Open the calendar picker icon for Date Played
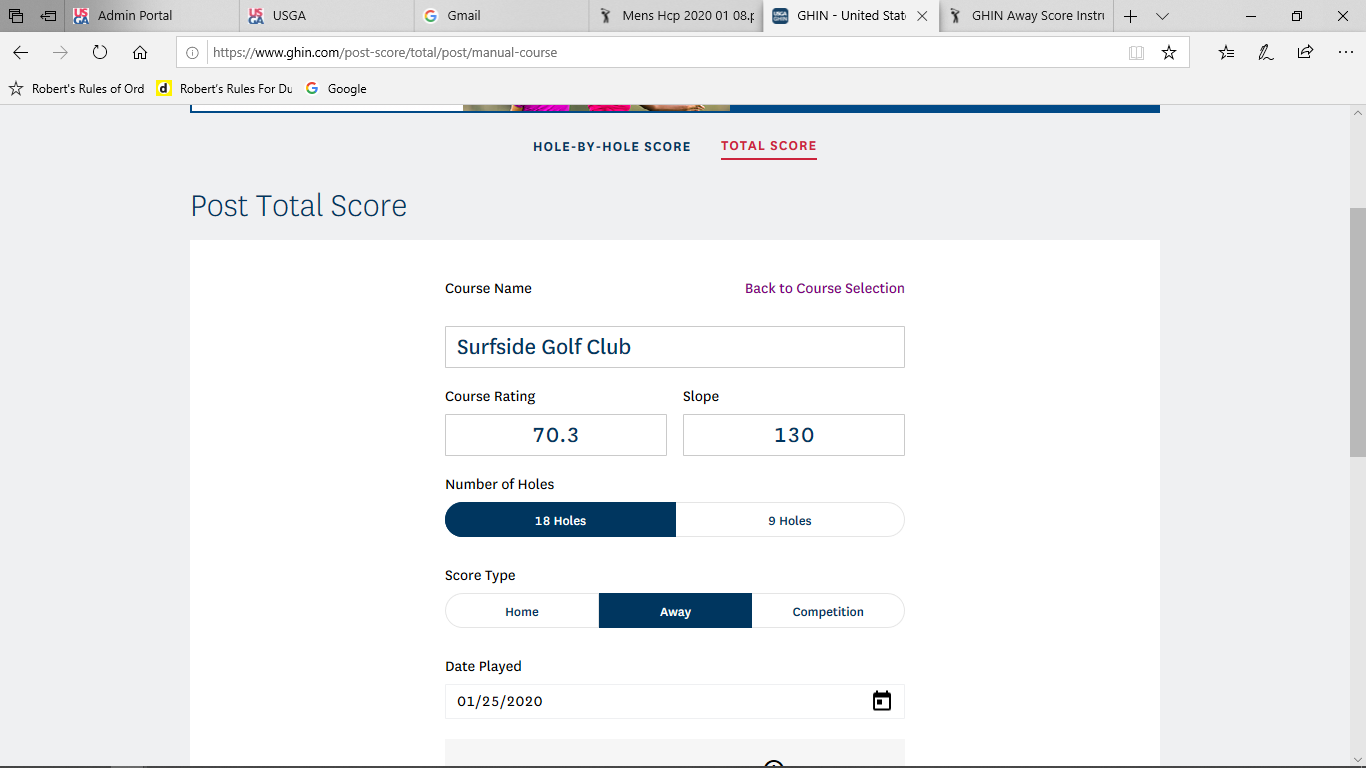The width and height of the screenshot is (1366, 768). click(881, 701)
